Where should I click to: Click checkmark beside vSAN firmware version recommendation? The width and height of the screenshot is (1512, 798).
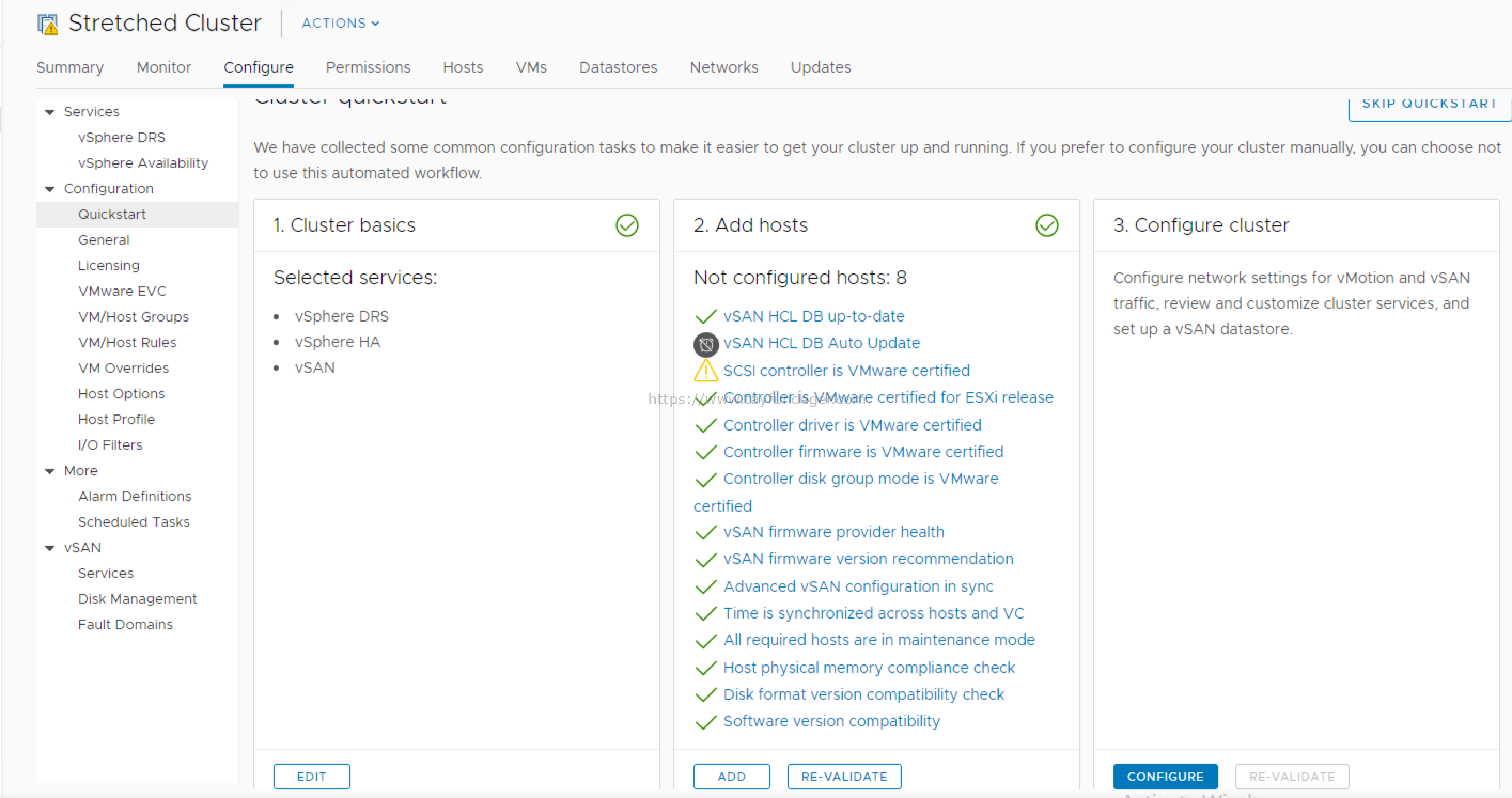click(706, 560)
